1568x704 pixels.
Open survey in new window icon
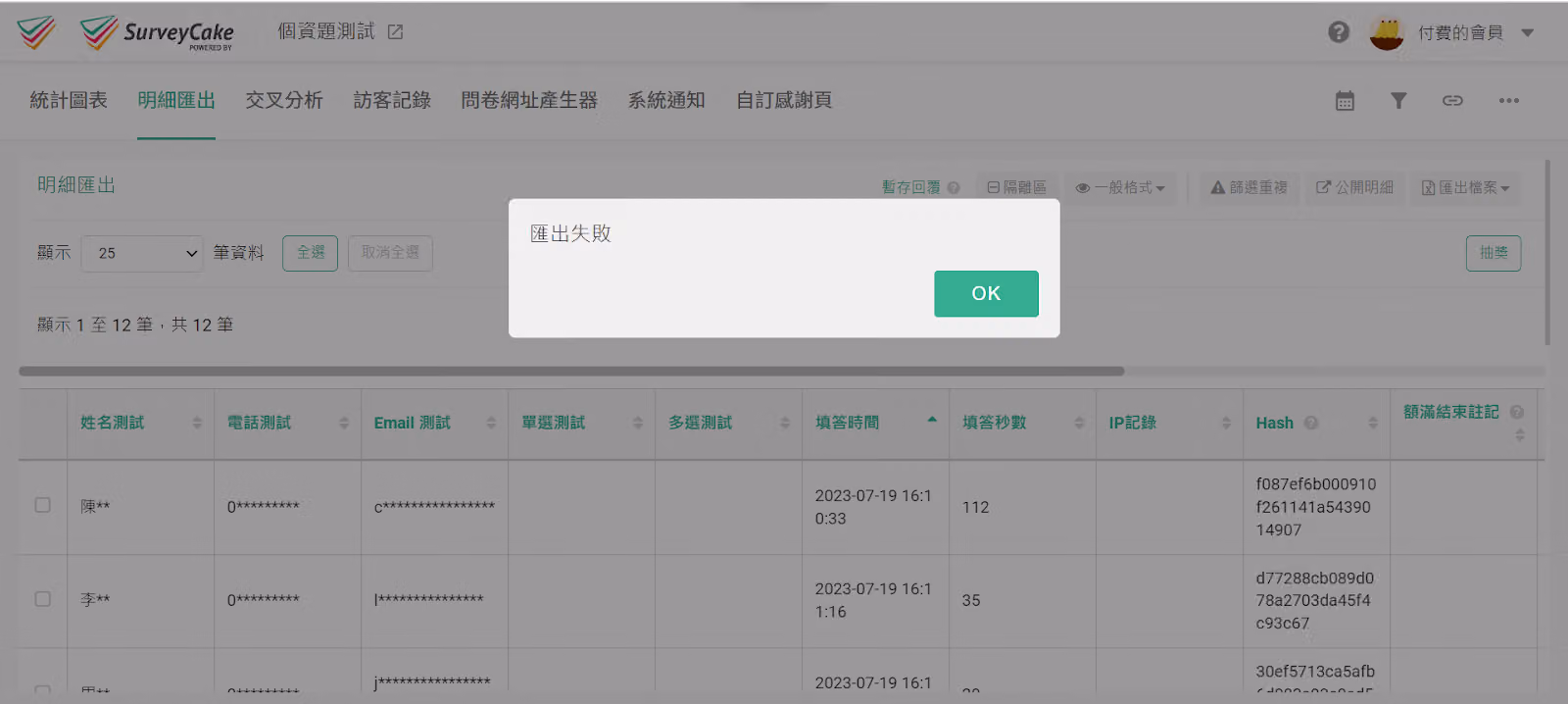coord(395,32)
